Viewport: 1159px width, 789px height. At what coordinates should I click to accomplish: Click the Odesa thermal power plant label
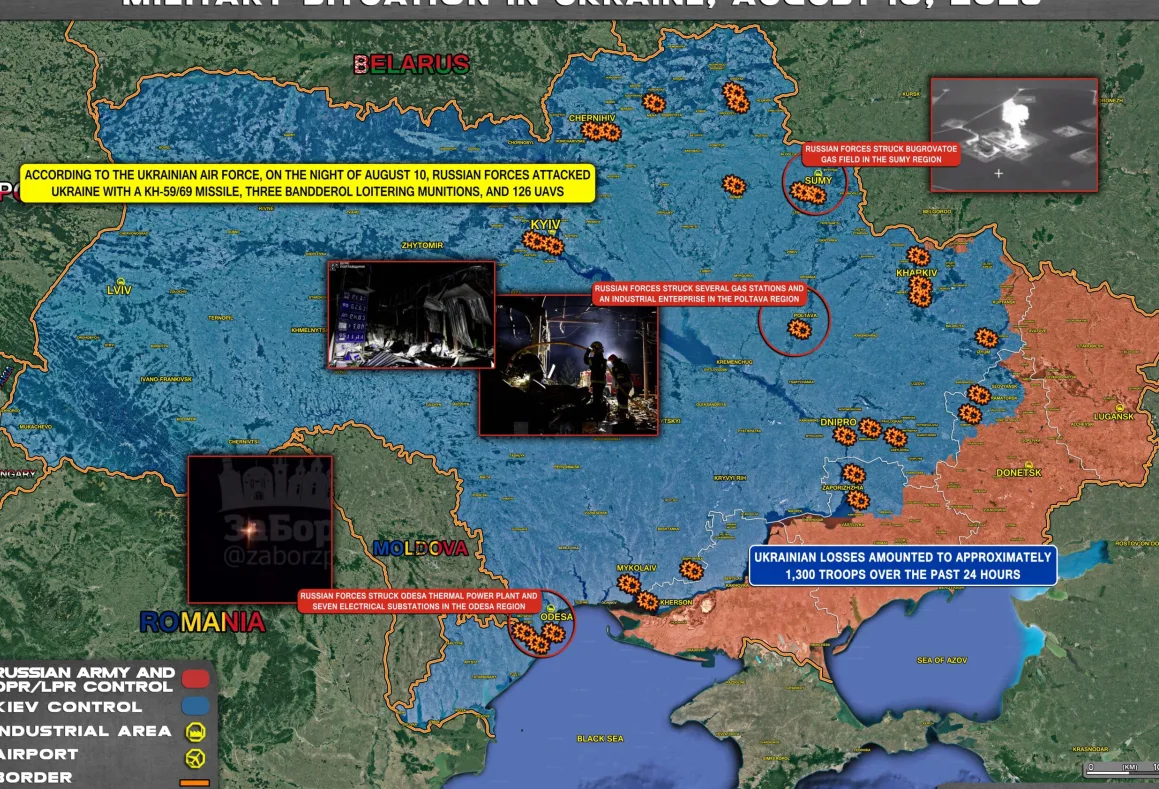coord(419,600)
